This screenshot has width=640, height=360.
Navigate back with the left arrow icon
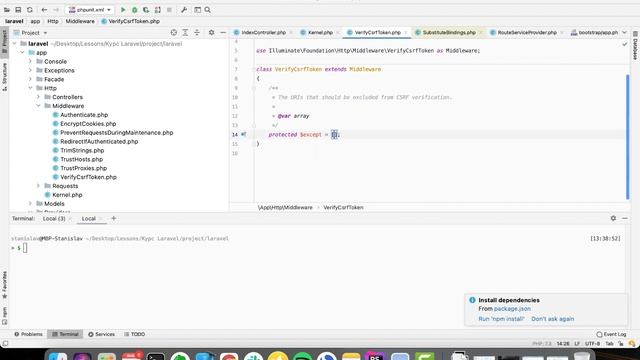tap(44, 10)
